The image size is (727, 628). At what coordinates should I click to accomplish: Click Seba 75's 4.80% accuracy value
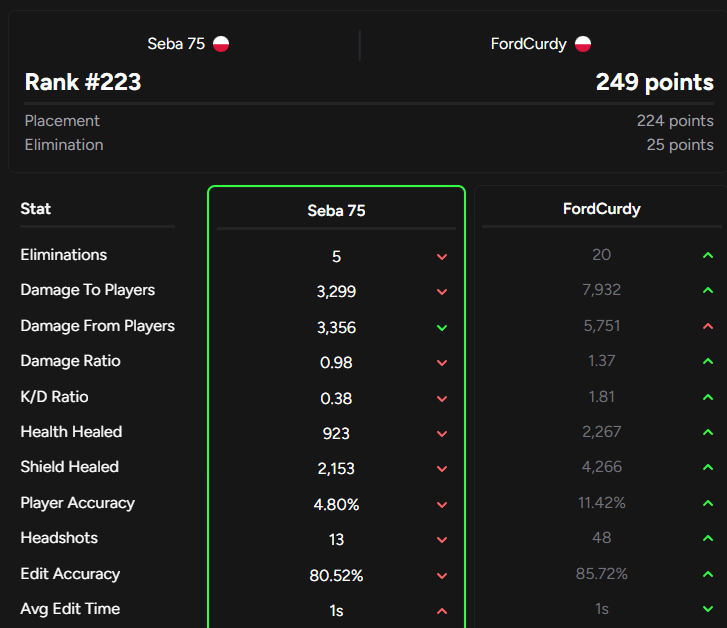pyautogui.click(x=336, y=505)
